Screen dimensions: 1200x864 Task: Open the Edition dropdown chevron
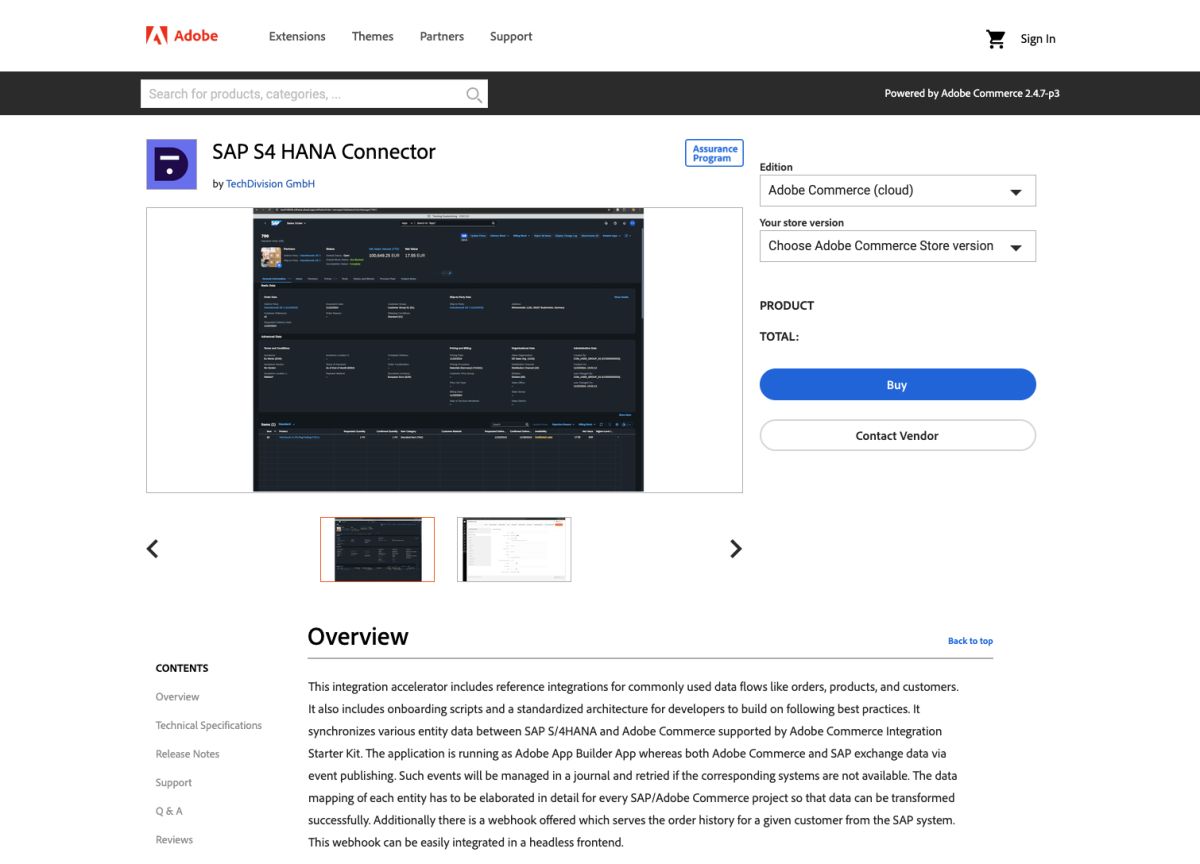point(1017,190)
